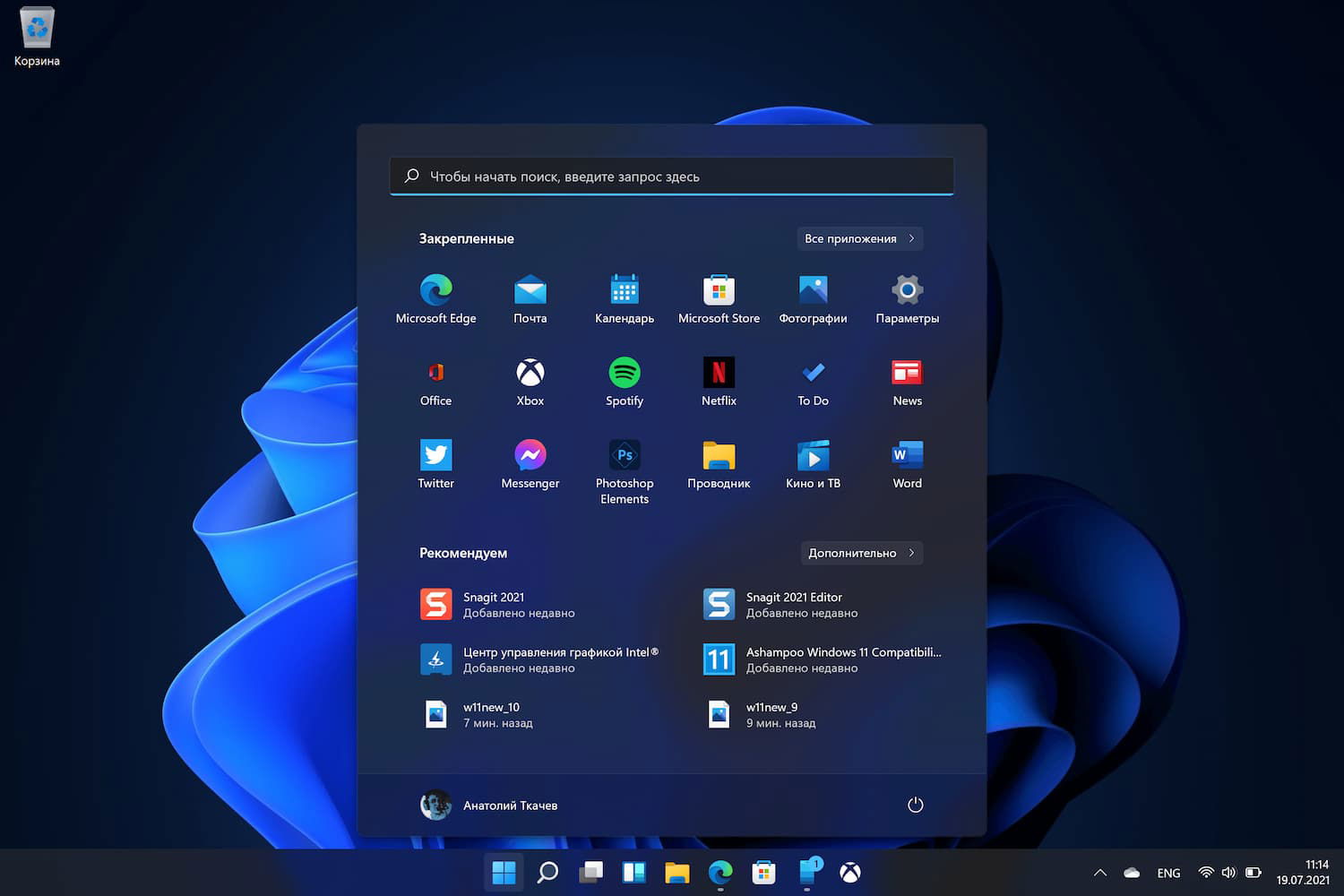This screenshot has width=1344, height=896.
Task: Open Microsoft Edge from pinned apps
Action: 436,300
